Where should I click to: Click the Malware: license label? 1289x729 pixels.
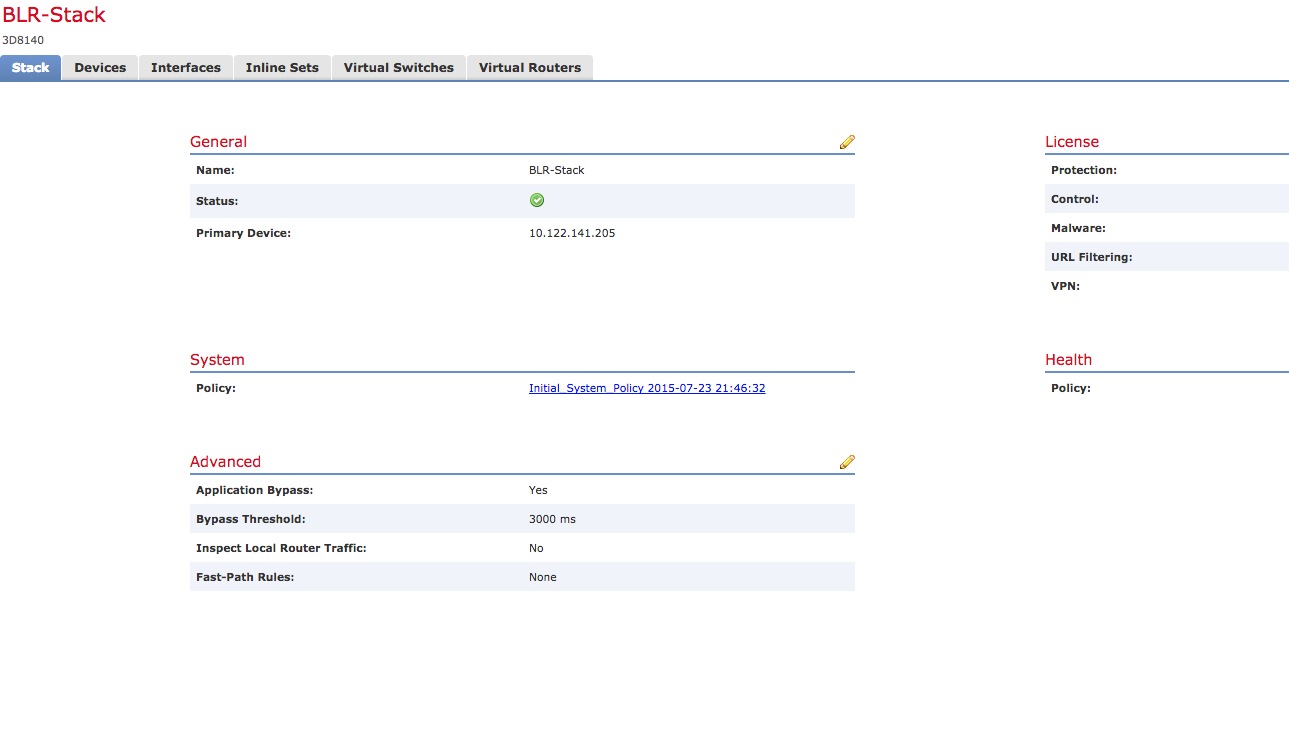coord(1078,228)
